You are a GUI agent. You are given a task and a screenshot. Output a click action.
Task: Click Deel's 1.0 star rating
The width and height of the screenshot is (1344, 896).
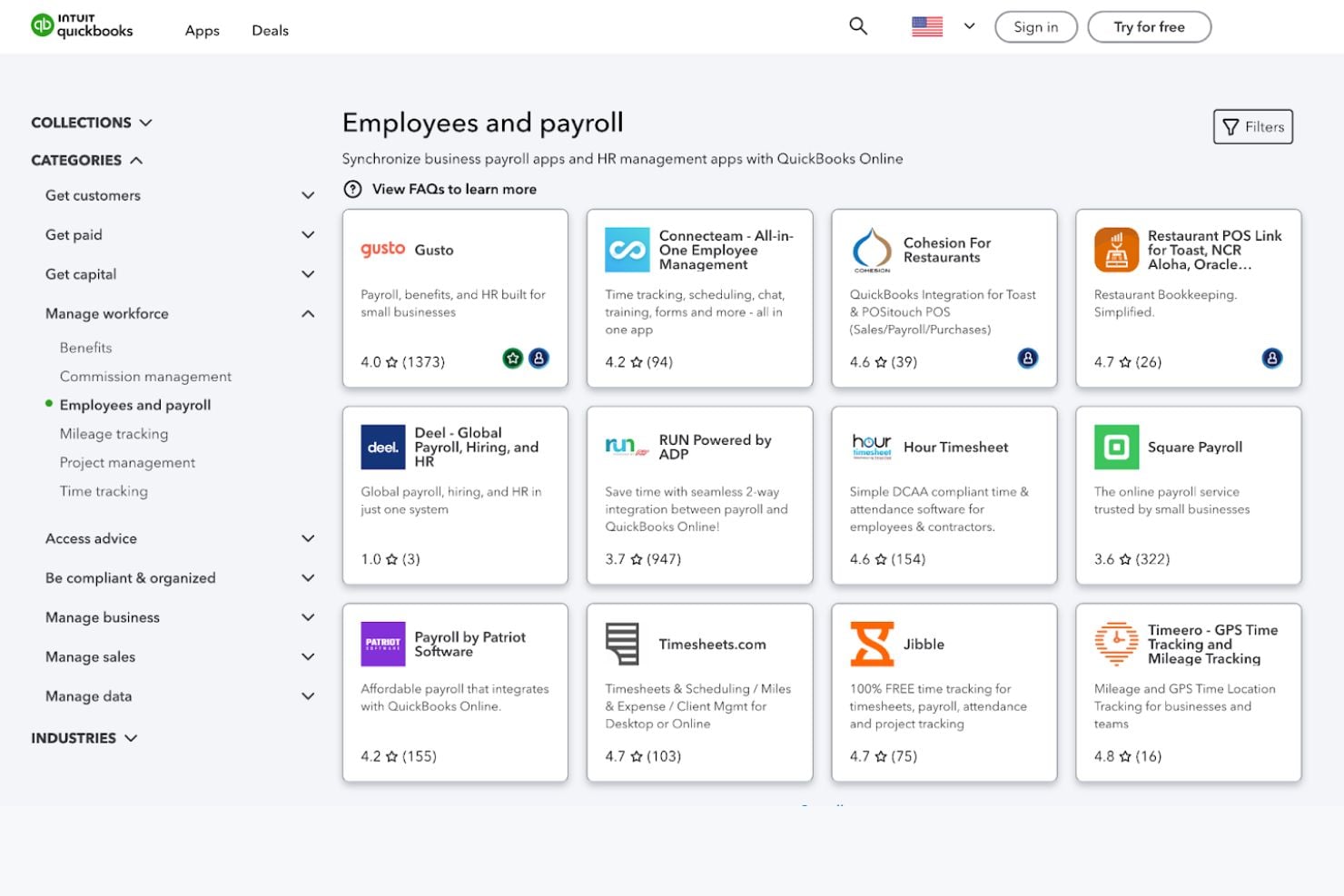(x=390, y=558)
